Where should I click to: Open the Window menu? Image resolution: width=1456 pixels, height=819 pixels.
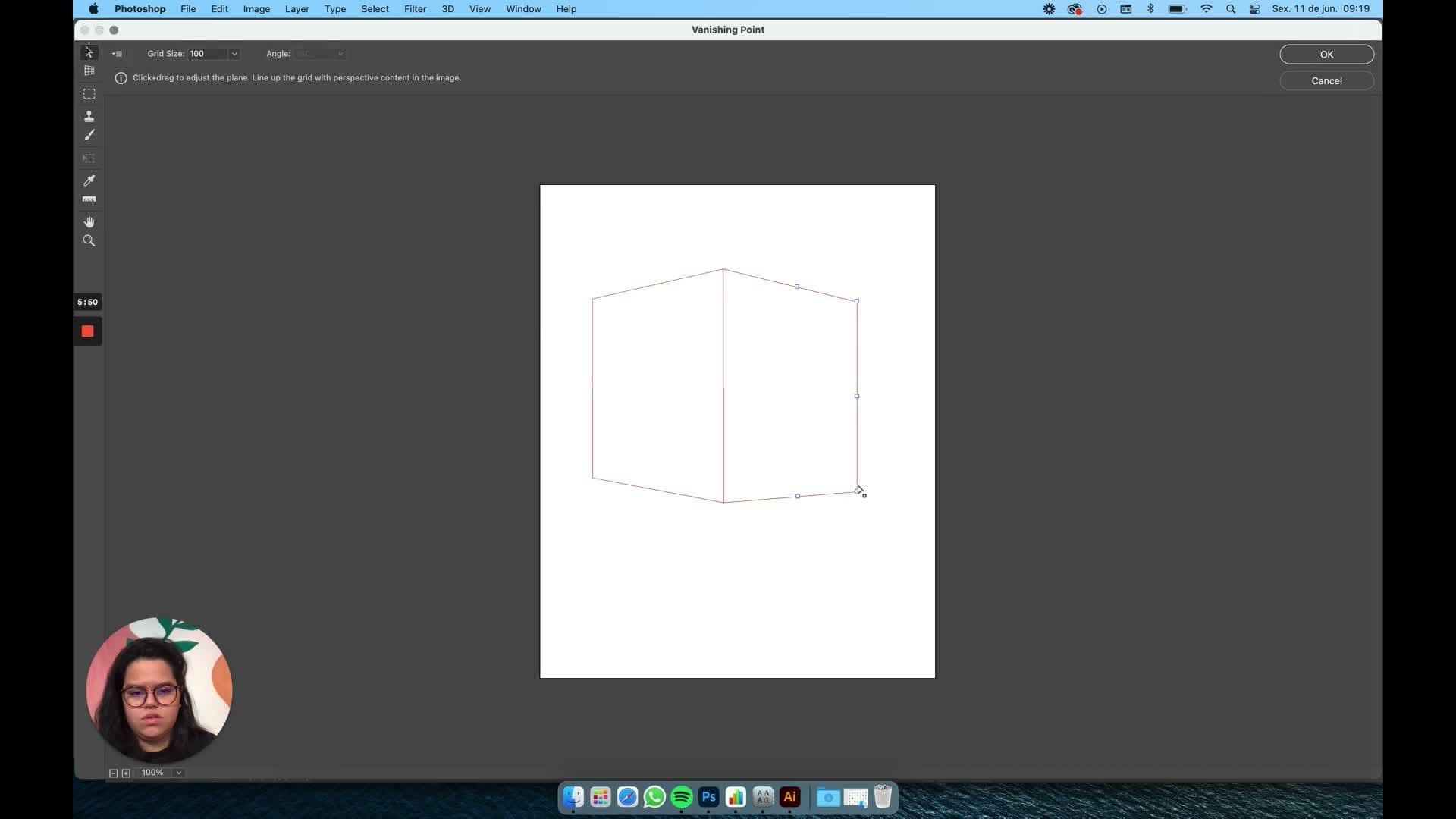(523, 9)
